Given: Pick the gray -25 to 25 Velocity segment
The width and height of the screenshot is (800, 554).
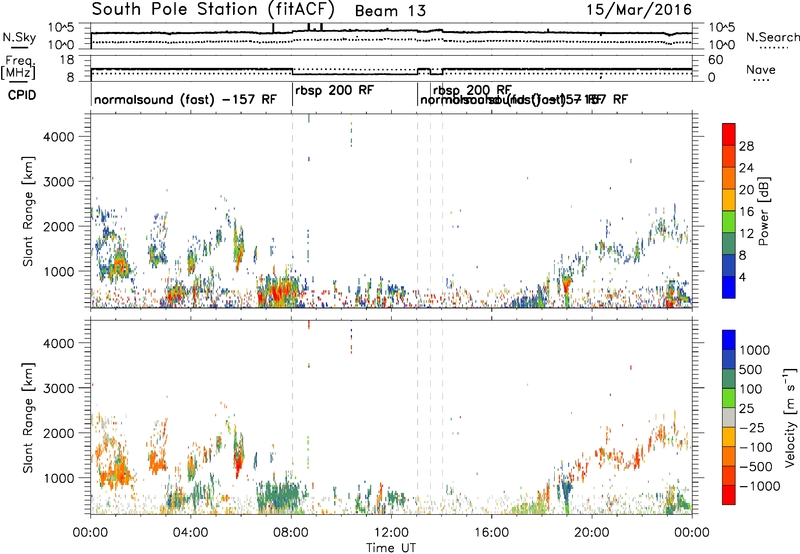Looking at the screenshot, I should [729, 417].
